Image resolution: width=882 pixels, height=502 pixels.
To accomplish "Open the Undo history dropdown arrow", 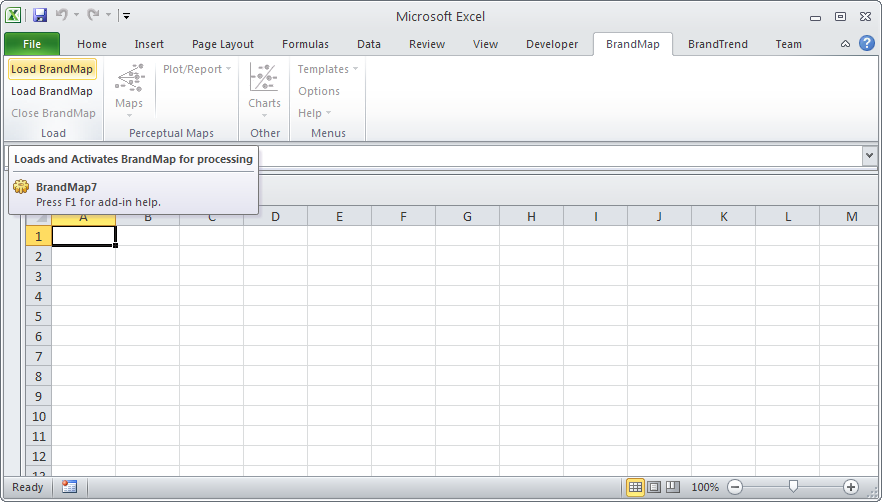I will coord(76,15).
